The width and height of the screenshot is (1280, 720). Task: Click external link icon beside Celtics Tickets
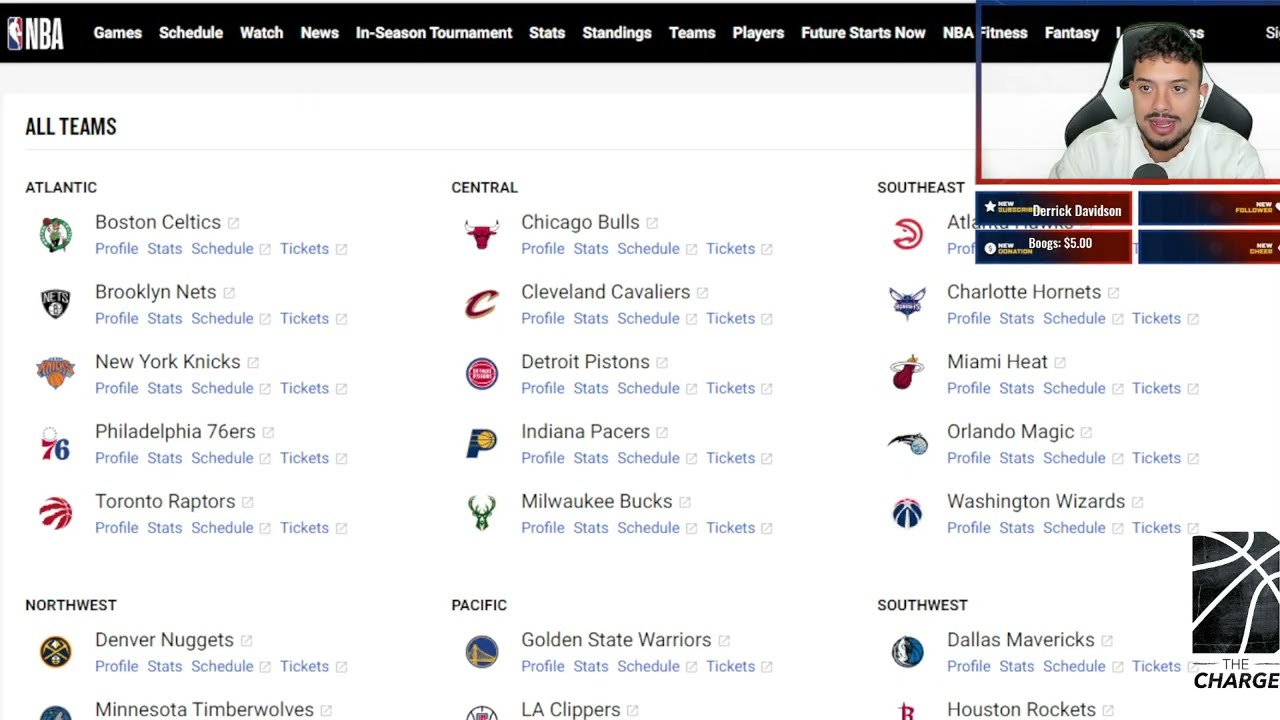tap(341, 249)
